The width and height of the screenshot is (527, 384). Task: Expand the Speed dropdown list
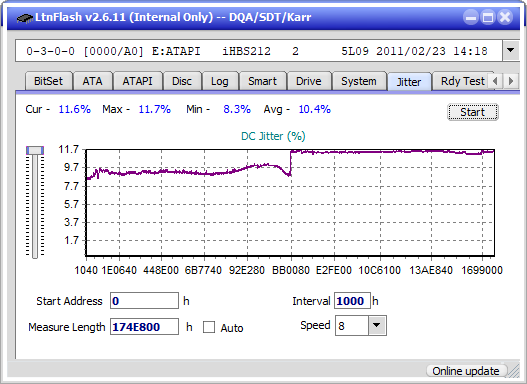click(x=377, y=325)
